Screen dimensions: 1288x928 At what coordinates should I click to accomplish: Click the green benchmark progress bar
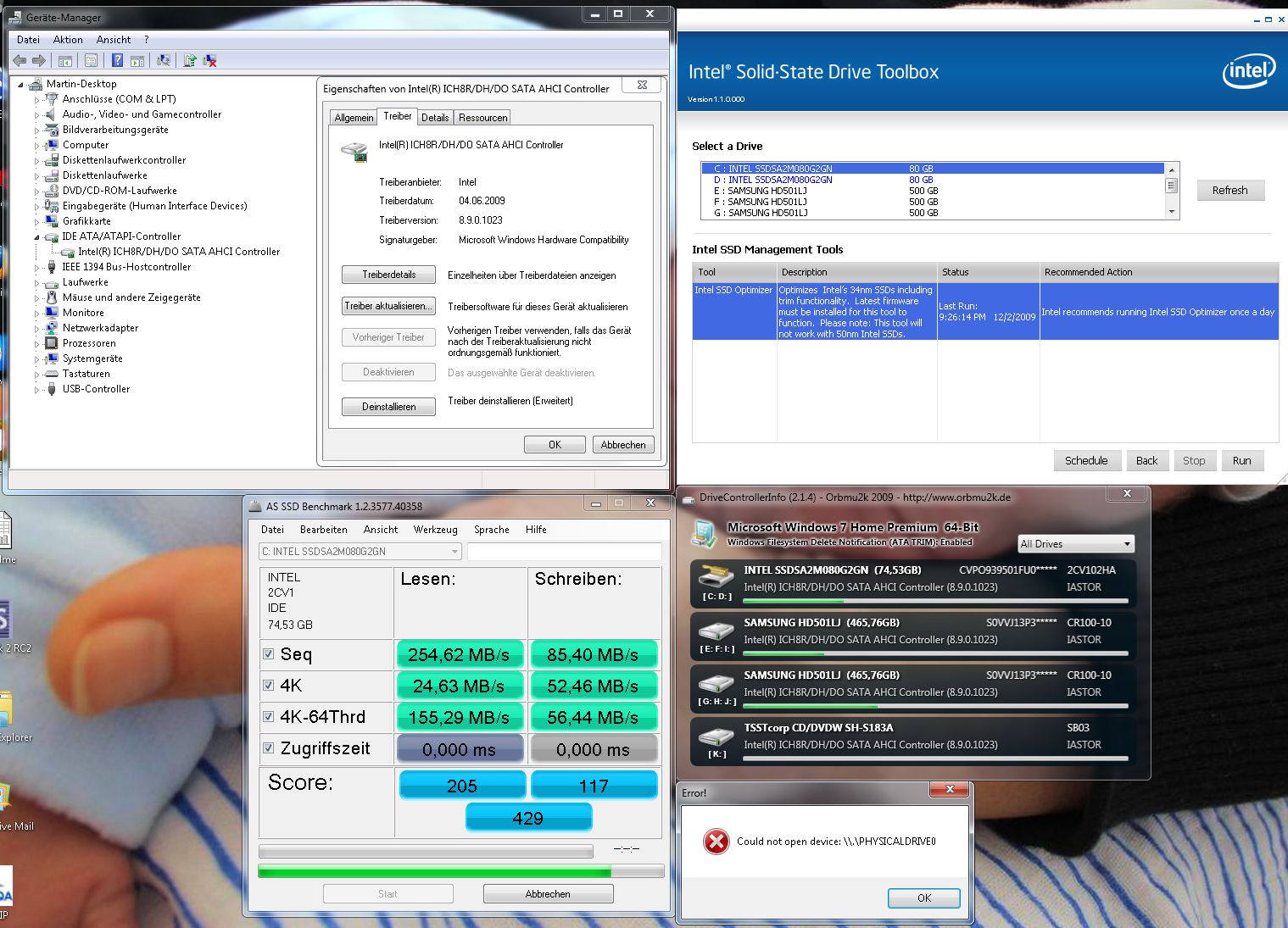[x=461, y=871]
